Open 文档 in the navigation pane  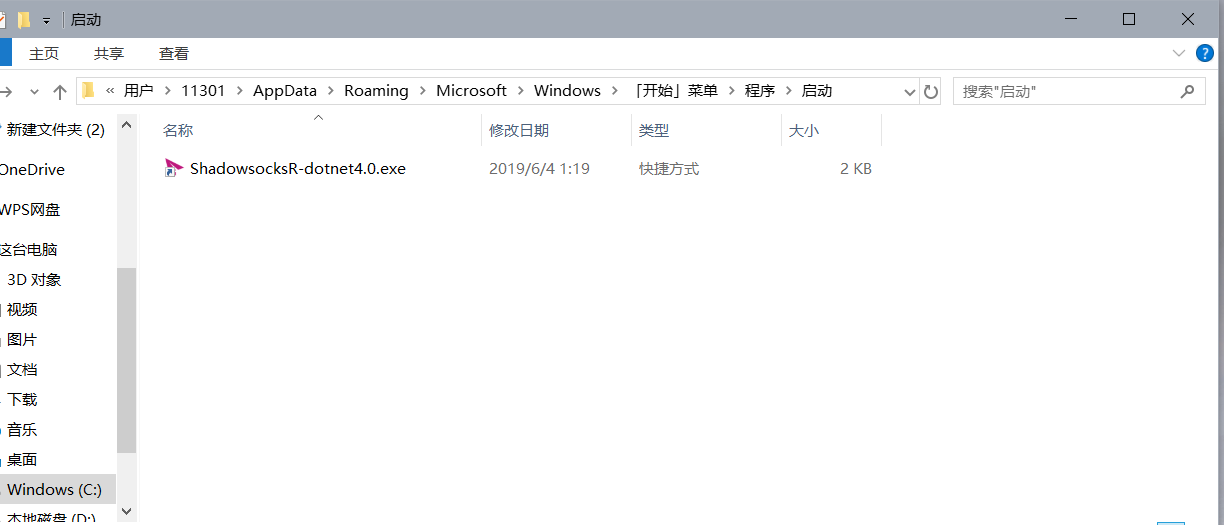coord(22,369)
